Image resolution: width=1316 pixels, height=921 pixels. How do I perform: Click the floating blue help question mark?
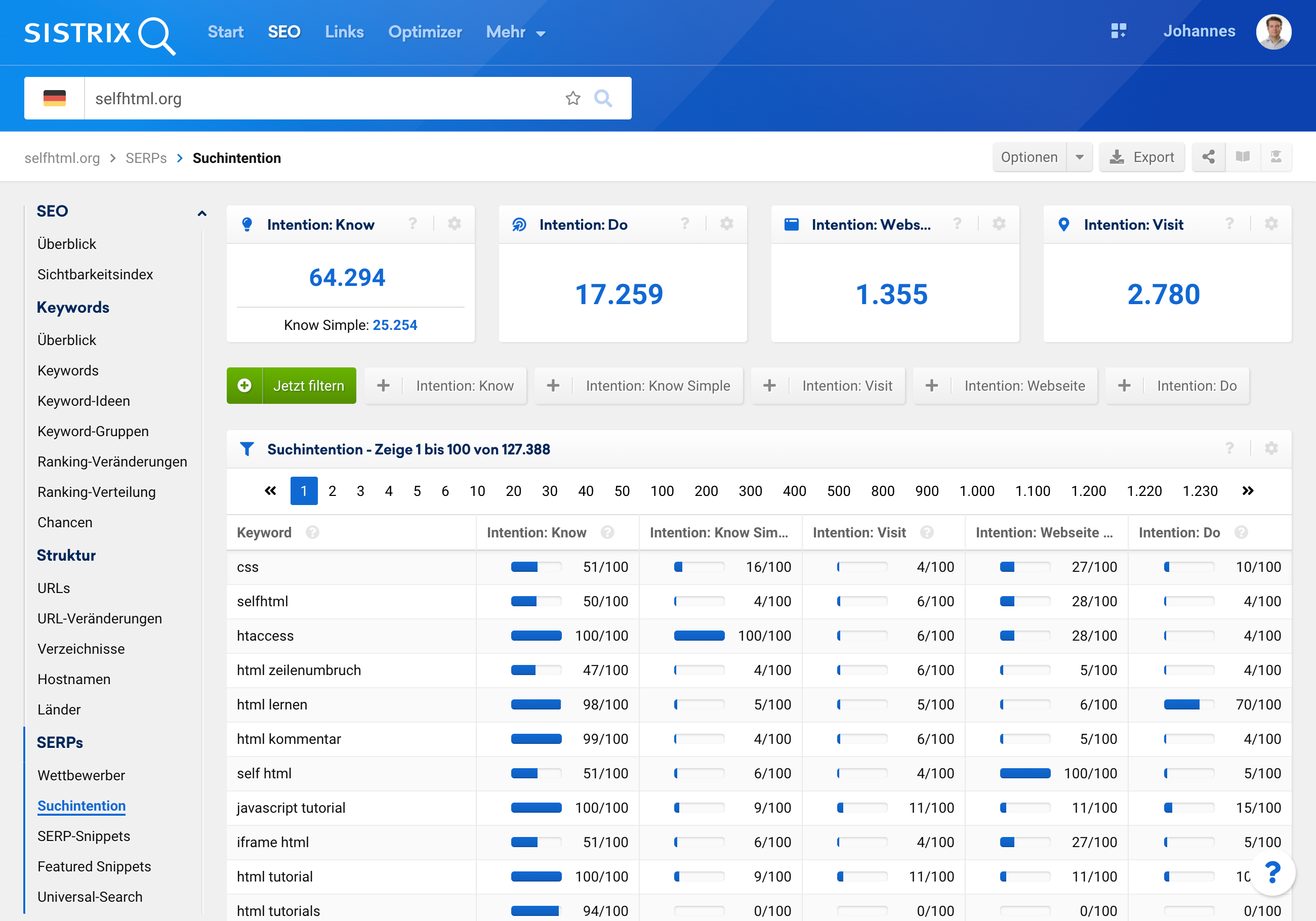[x=1272, y=873]
